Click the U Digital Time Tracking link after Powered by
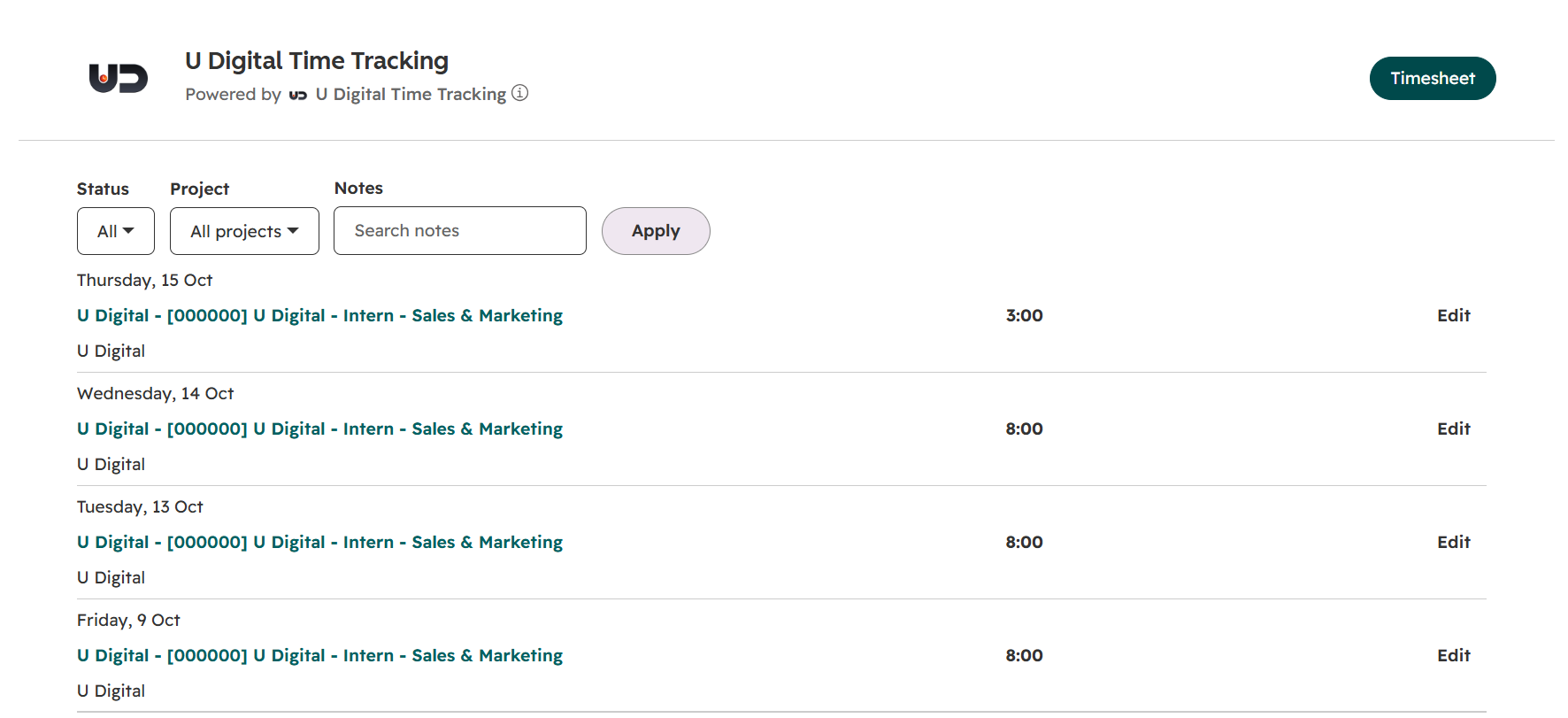The height and width of the screenshot is (718, 1568). [x=411, y=94]
